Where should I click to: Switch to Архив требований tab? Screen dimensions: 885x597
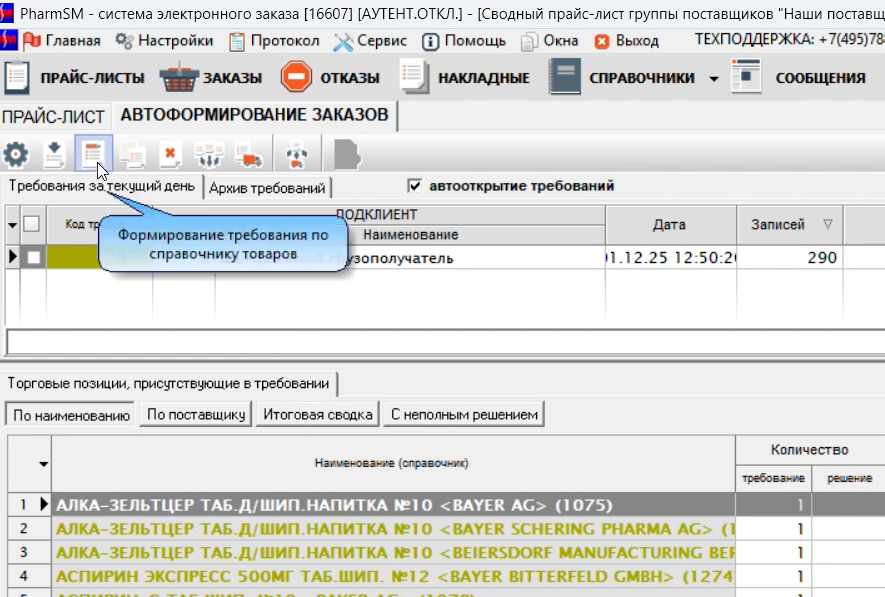(267, 188)
